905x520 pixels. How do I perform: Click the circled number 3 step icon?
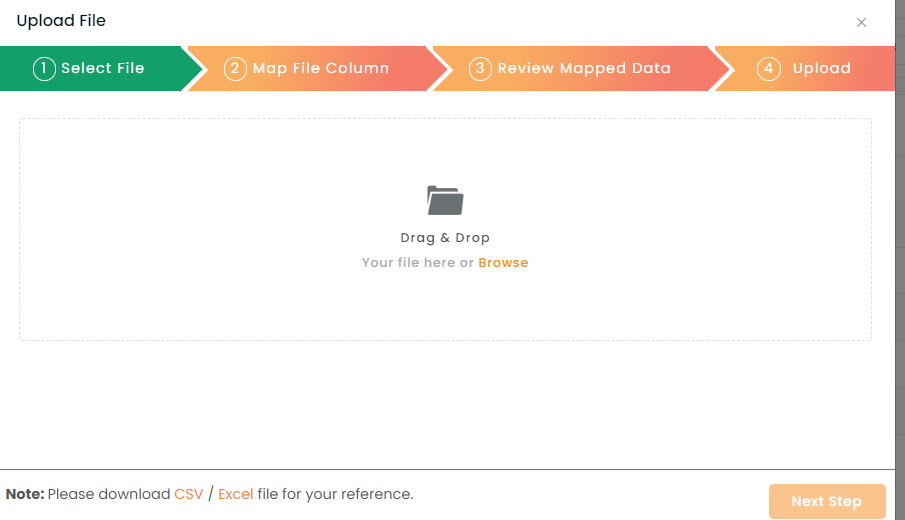[480, 69]
